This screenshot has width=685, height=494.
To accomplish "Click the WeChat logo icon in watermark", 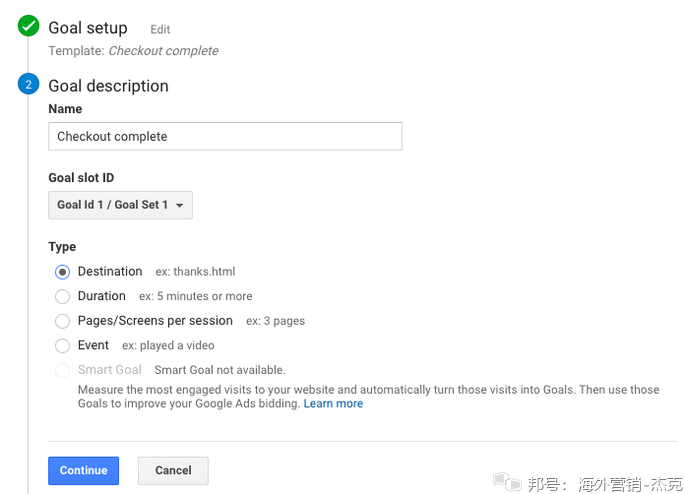I will tap(507, 482).
